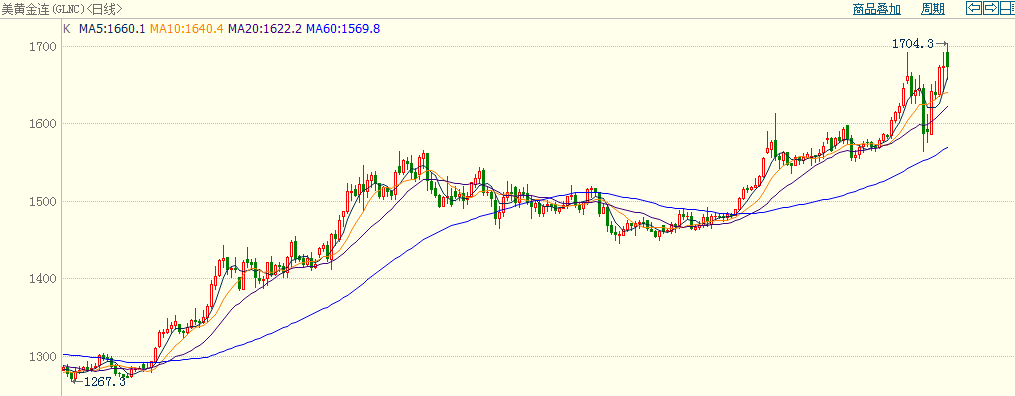
Task: Click the 1400 price axis label
Action: point(42,279)
